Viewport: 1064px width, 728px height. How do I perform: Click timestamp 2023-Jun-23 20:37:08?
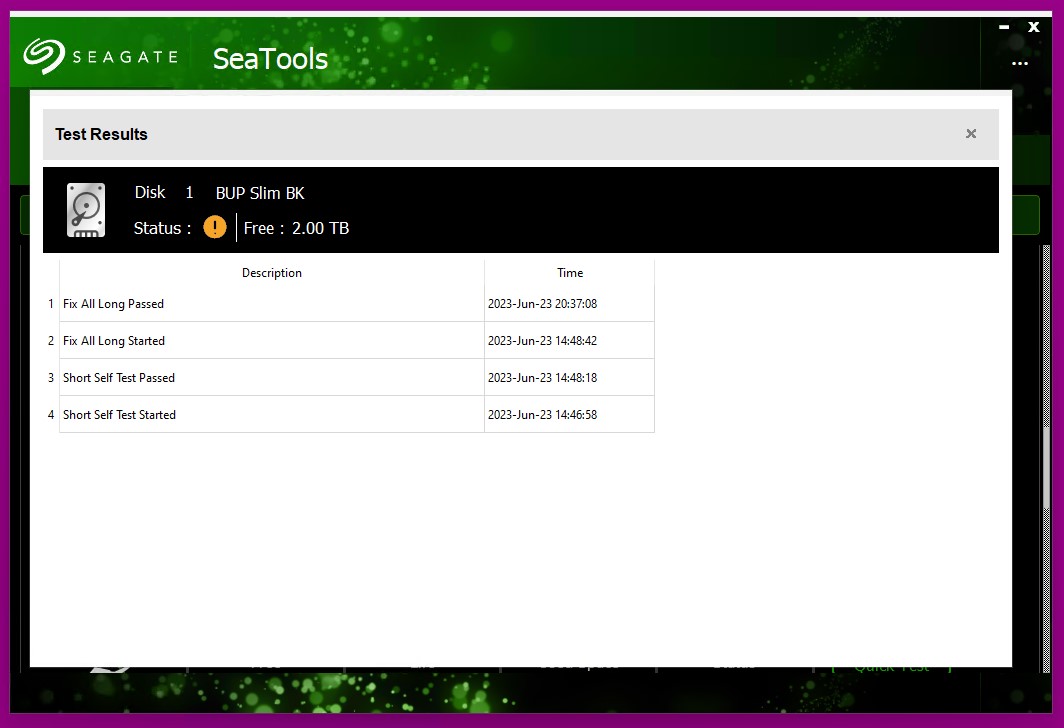[542, 304]
